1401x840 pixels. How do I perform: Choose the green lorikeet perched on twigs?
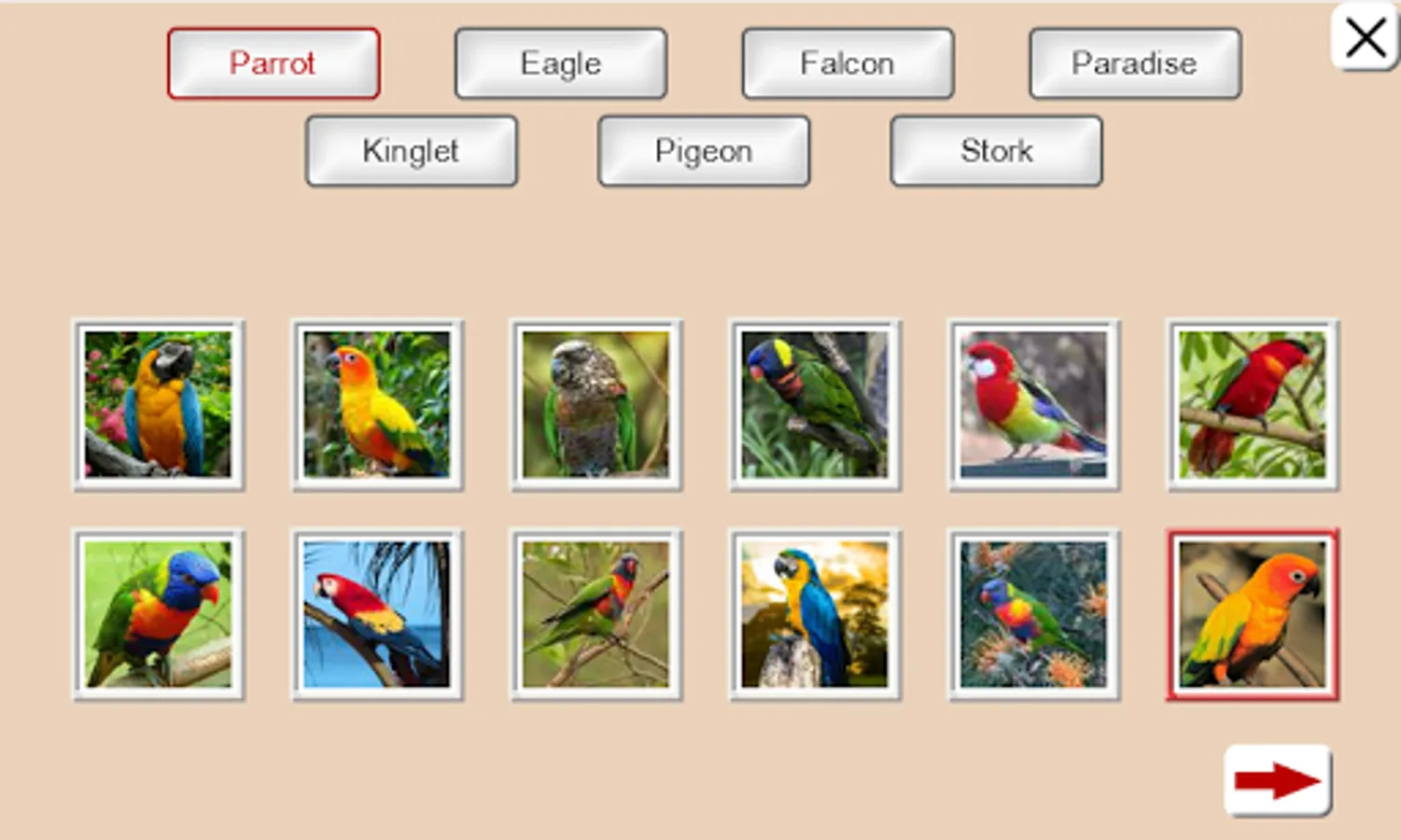(x=595, y=615)
